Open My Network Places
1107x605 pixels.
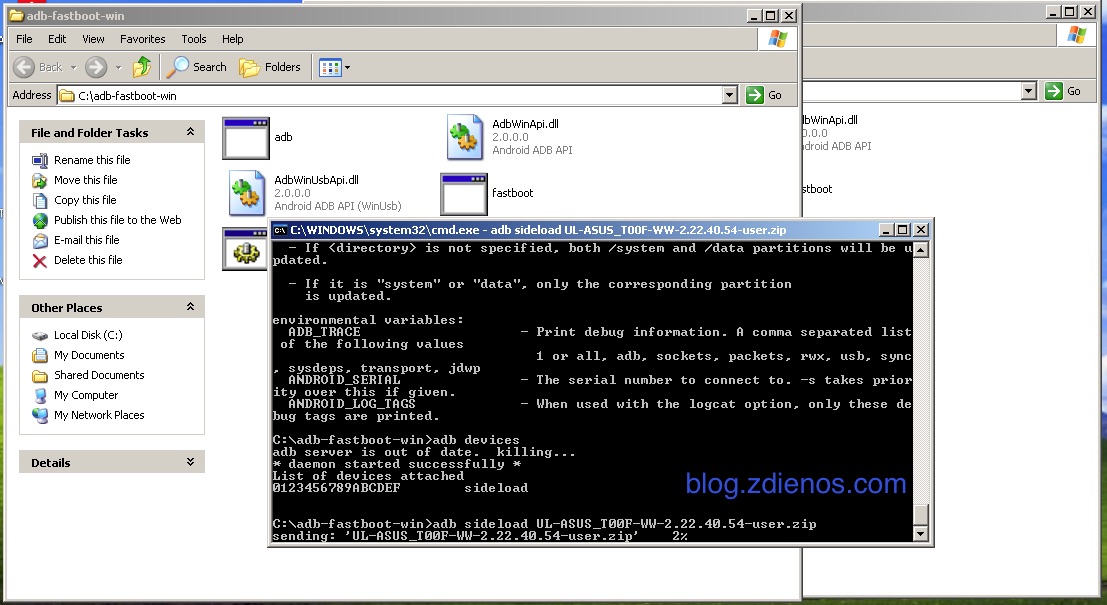click(100, 415)
